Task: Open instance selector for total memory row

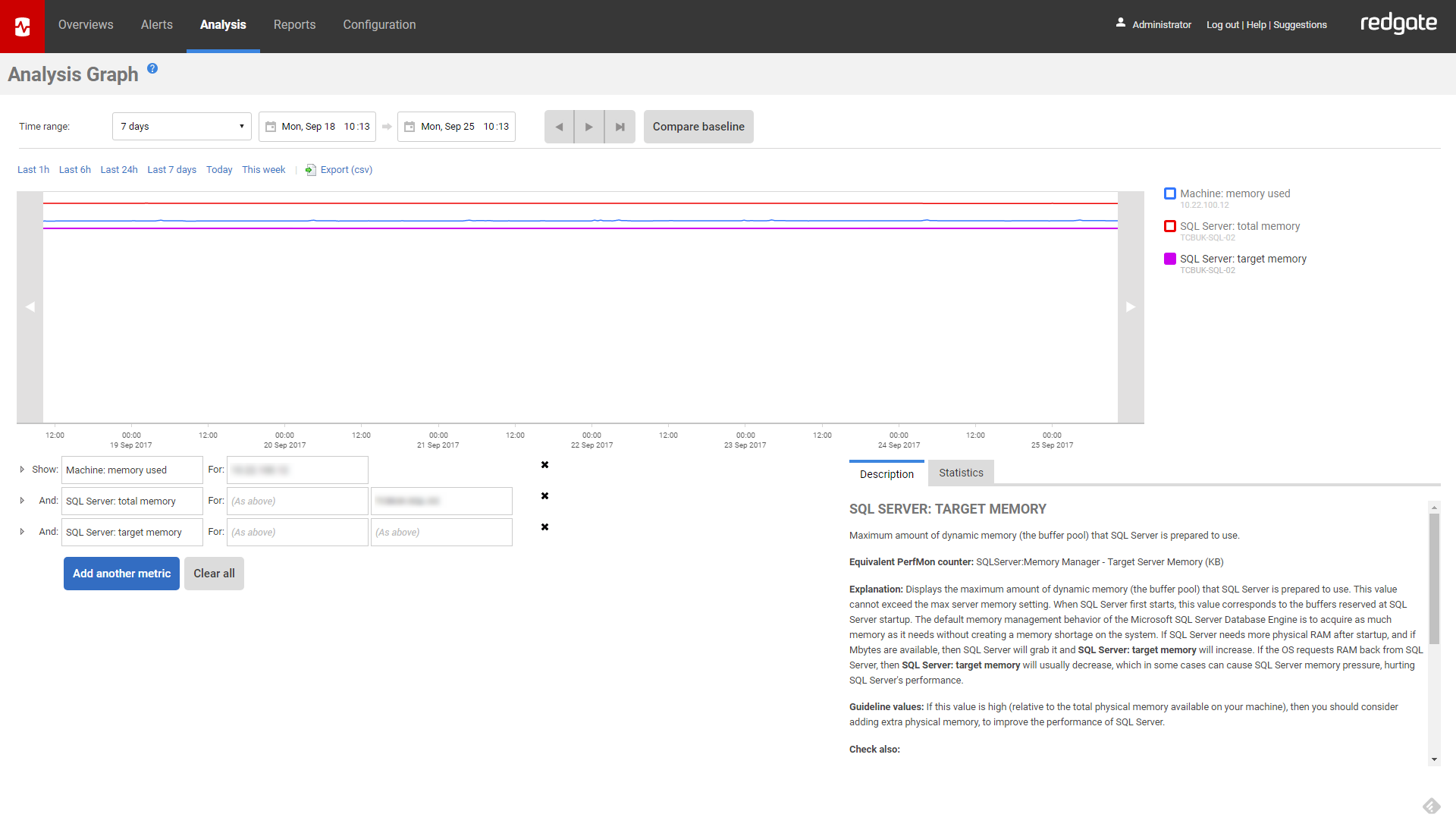Action: point(441,501)
